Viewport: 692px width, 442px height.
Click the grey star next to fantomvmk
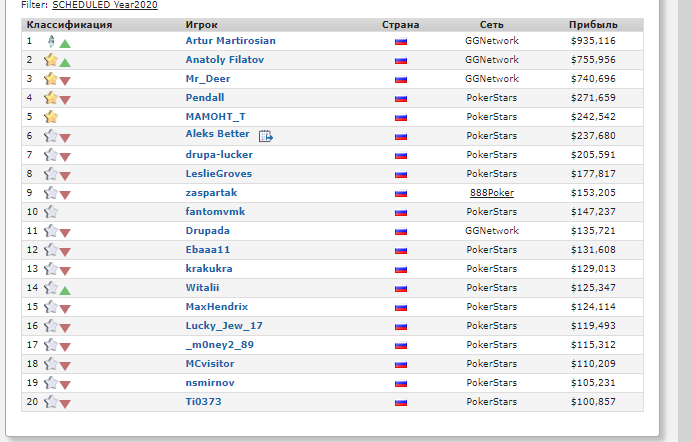51,212
